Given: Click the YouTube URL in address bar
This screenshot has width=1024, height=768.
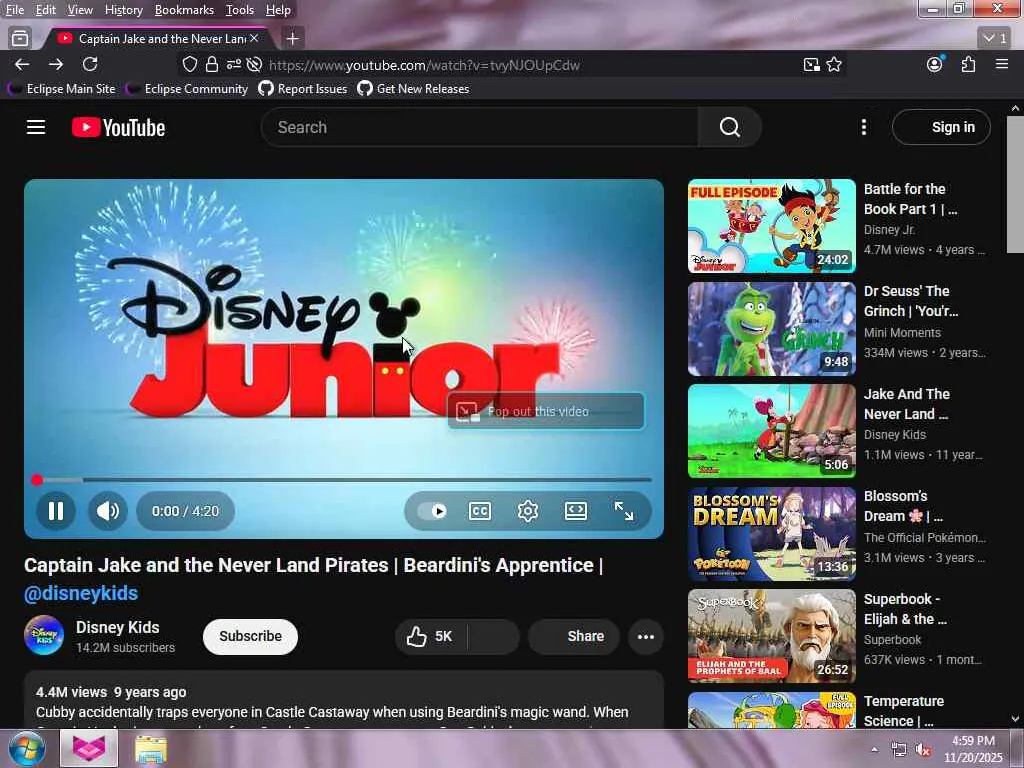Looking at the screenshot, I should pyautogui.click(x=424, y=65).
